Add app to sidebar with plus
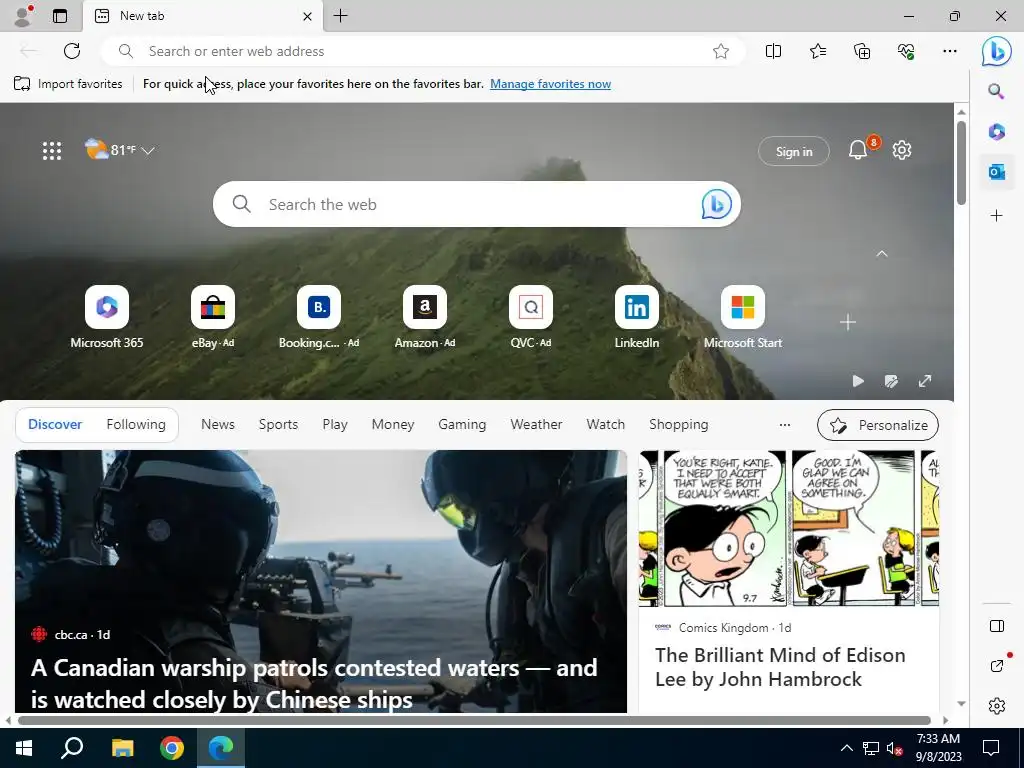The height and width of the screenshot is (768, 1024). point(996,216)
